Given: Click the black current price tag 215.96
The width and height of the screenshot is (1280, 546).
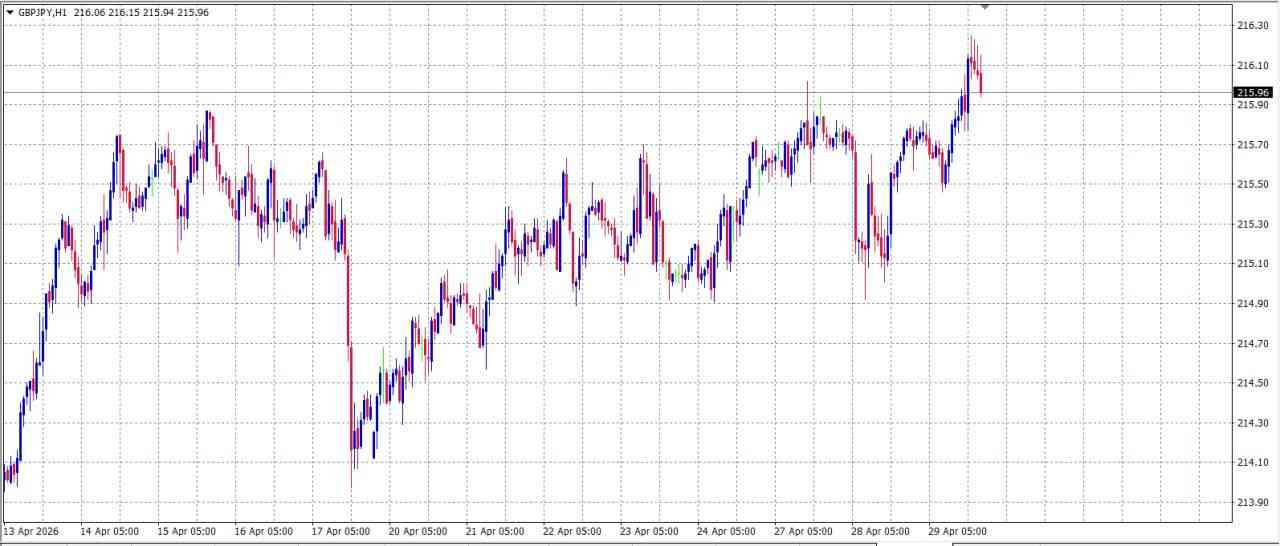Looking at the screenshot, I should (1253, 93).
